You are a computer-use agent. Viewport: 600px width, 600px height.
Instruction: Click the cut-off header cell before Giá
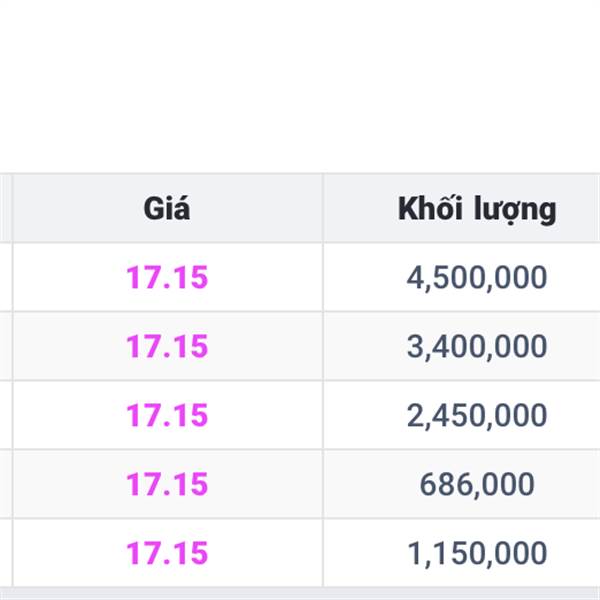click(6, 208)
